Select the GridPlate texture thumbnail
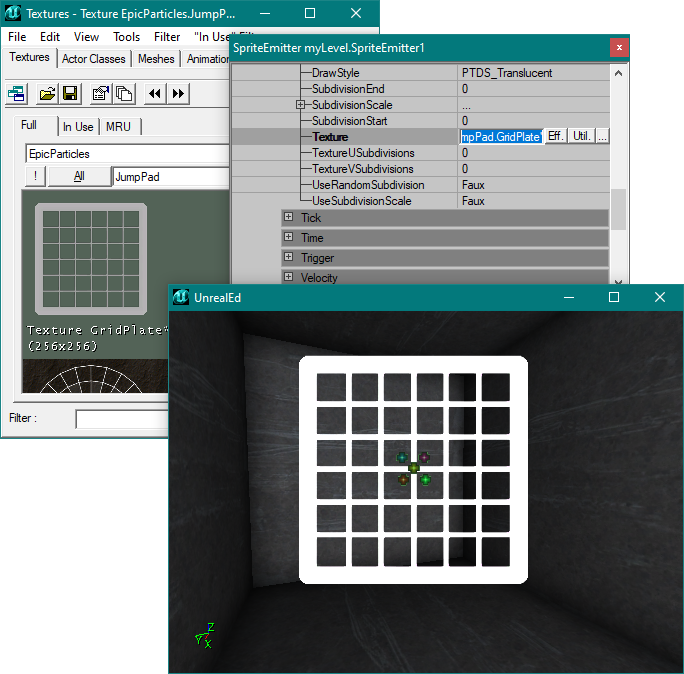Image resolution: width=684 pixels, height=674 pixels. click(91, 259)
